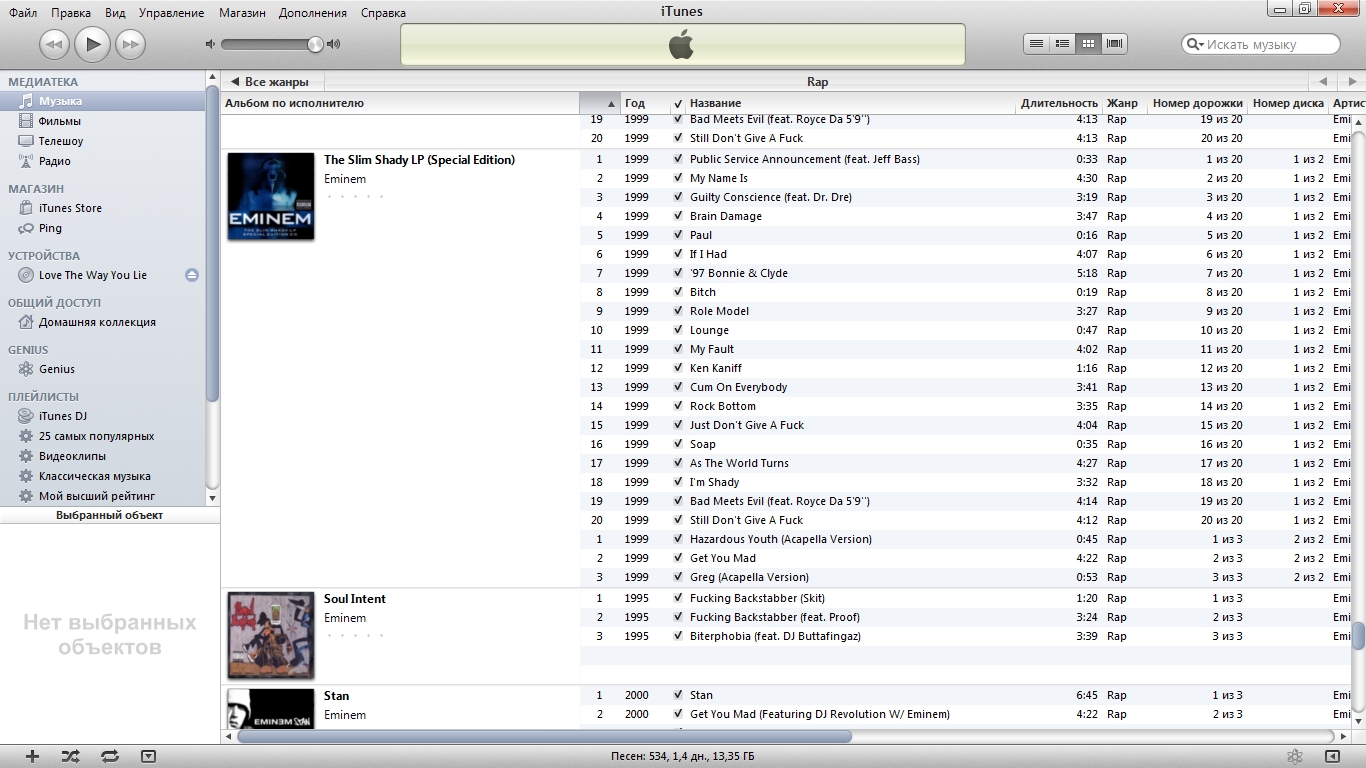1366x768 pixels.
Task: Switch to album list view
Action: tap(1062, 43)
